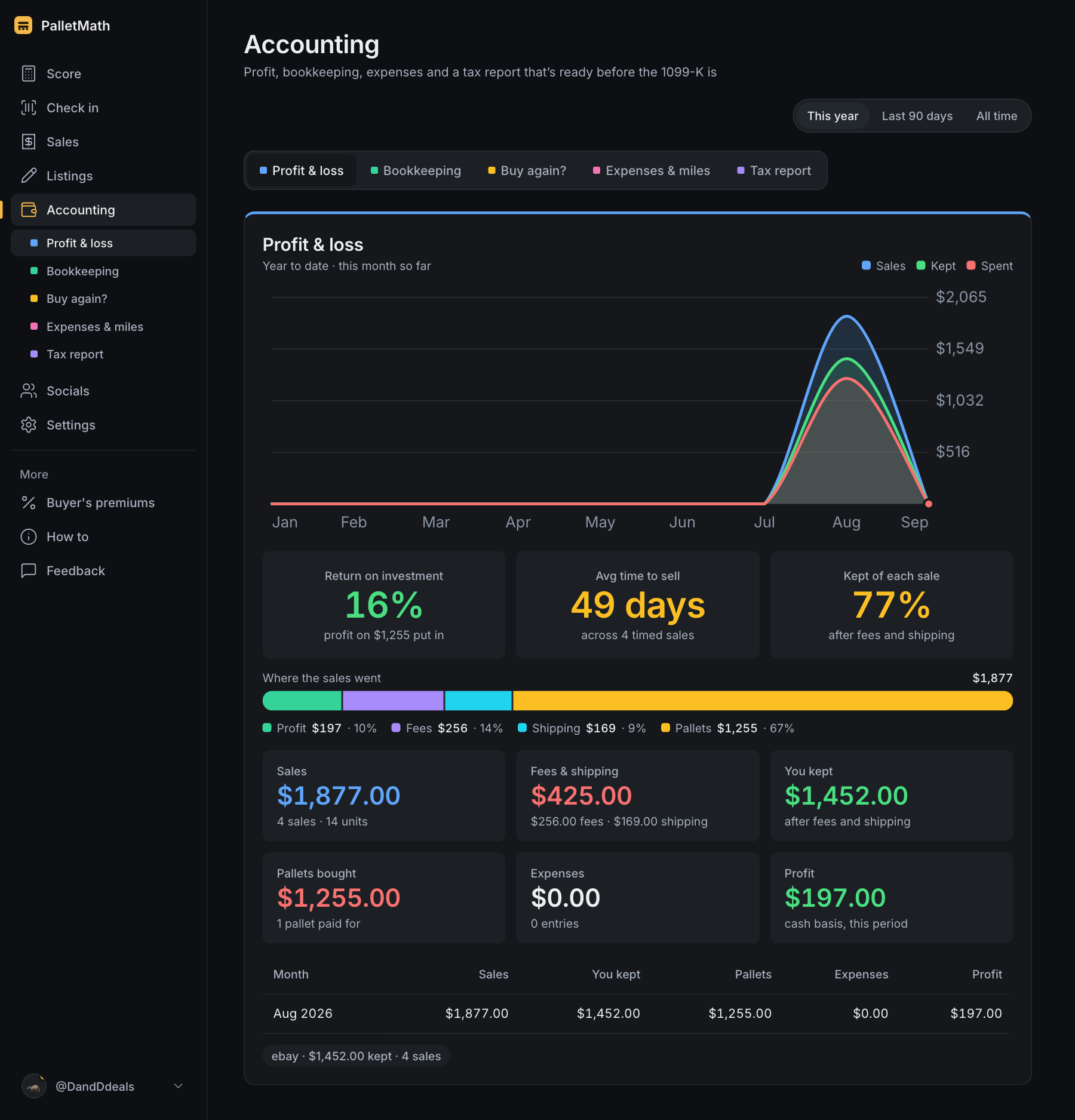The height and width of the screenshot is (1120, 1075).
Task: Open the Tax report tab
Action: click(774, 171)
